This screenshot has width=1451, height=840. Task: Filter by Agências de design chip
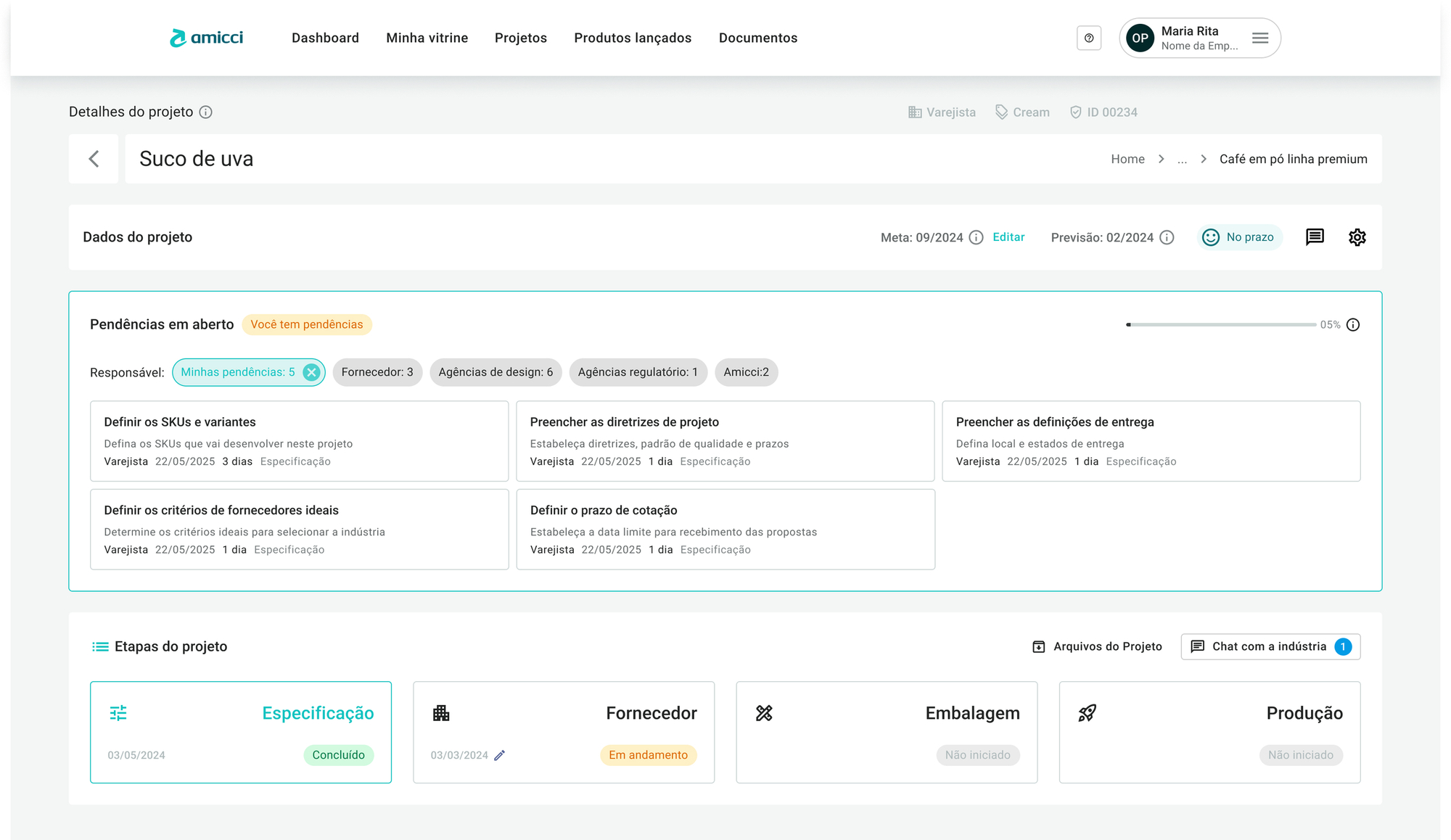click(x=496, y=372)
